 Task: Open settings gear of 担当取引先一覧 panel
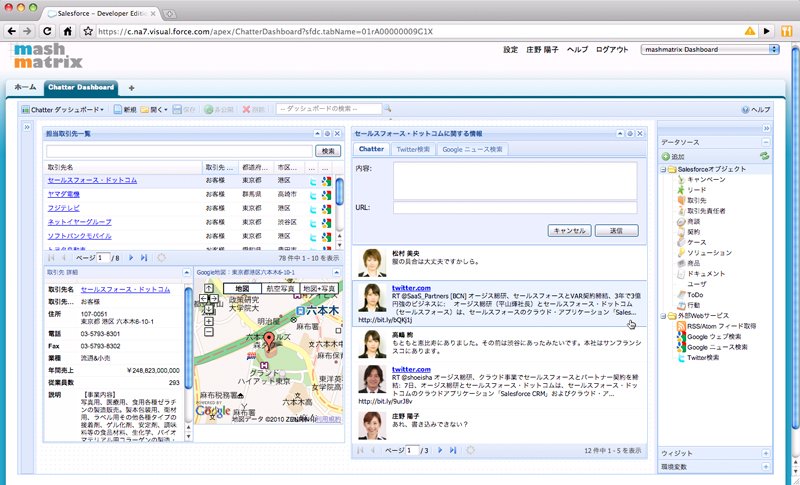click(x=328, y=134)
